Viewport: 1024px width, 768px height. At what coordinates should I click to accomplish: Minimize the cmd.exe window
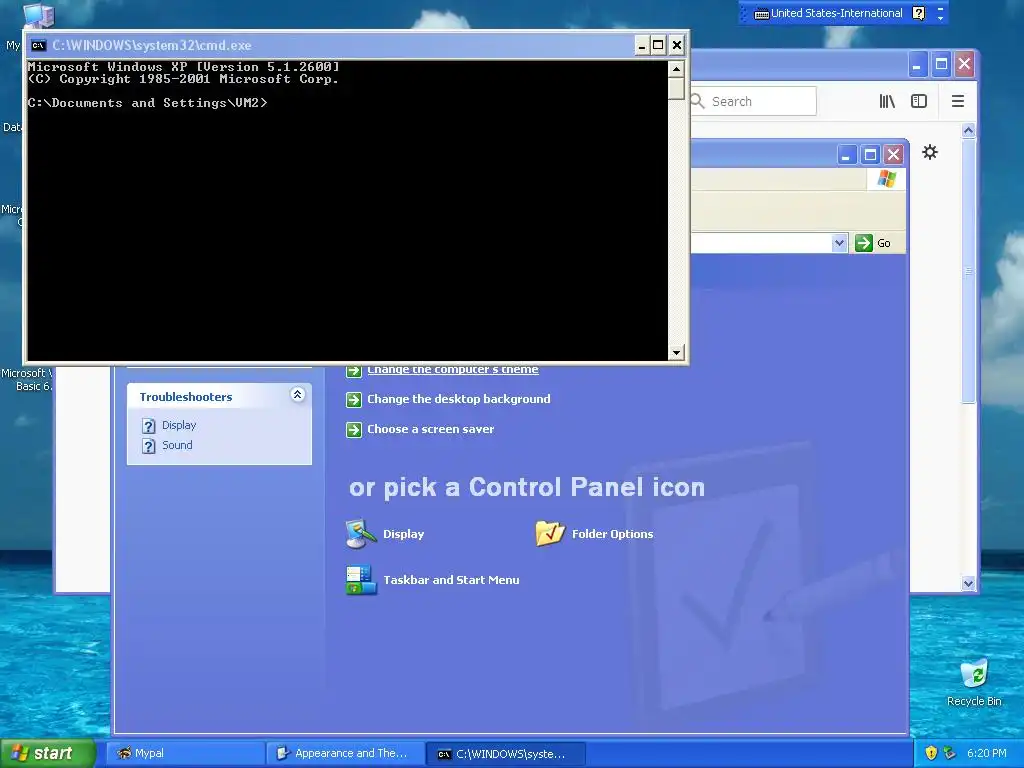[x=642, y=45]
